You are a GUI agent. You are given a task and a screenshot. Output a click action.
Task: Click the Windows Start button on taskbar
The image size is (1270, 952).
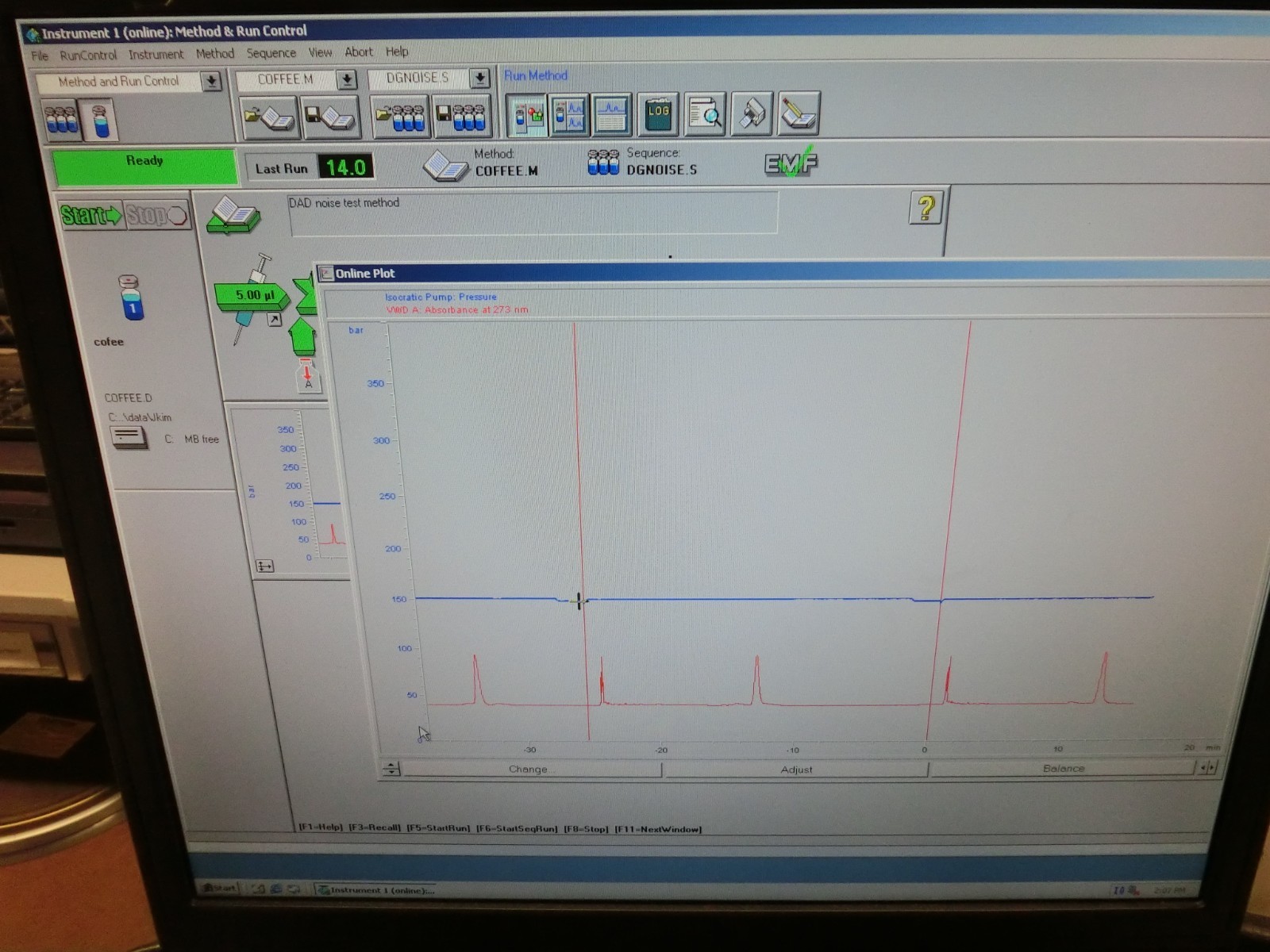[x=220, y=888]
